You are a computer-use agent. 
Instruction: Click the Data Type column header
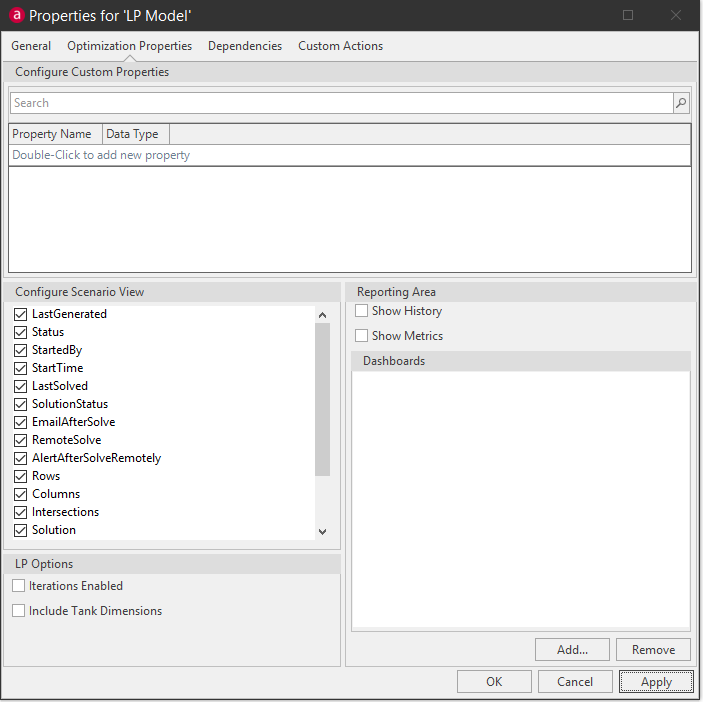[x=136, y=134]
